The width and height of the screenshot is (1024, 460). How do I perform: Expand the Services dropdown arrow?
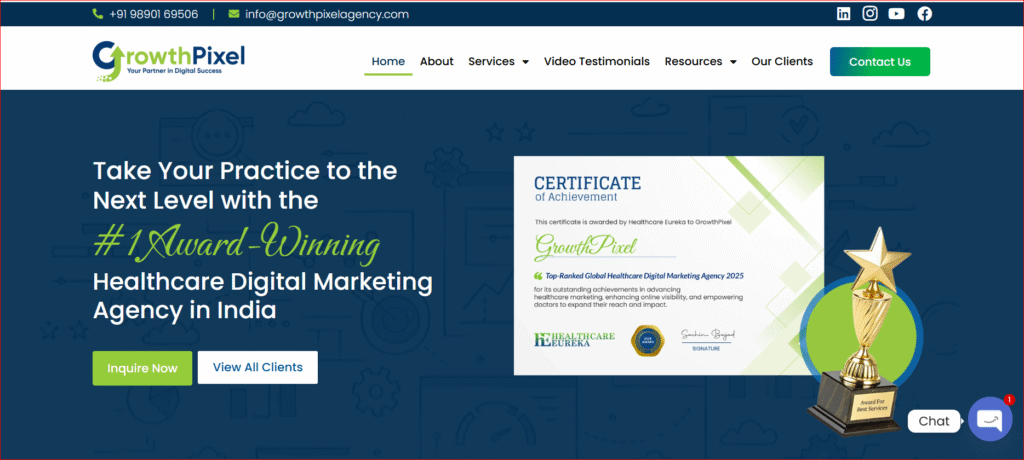526,62
